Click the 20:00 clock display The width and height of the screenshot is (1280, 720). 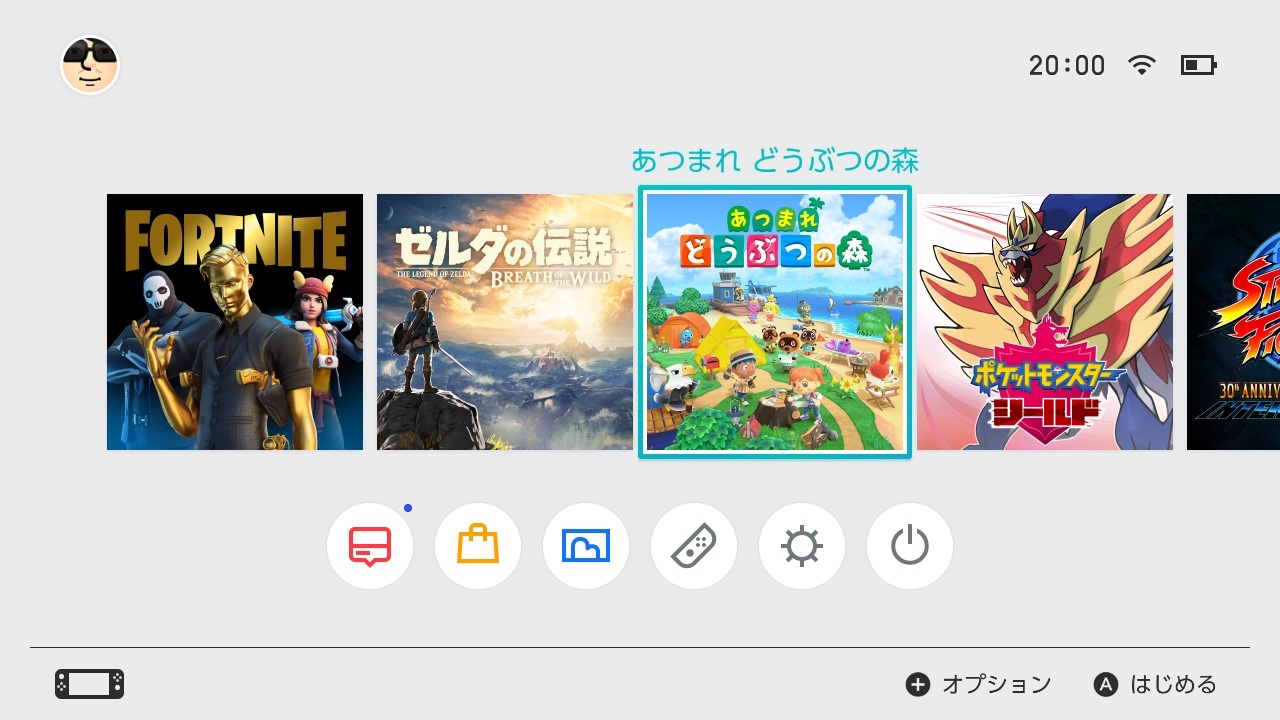point(1067,66)
